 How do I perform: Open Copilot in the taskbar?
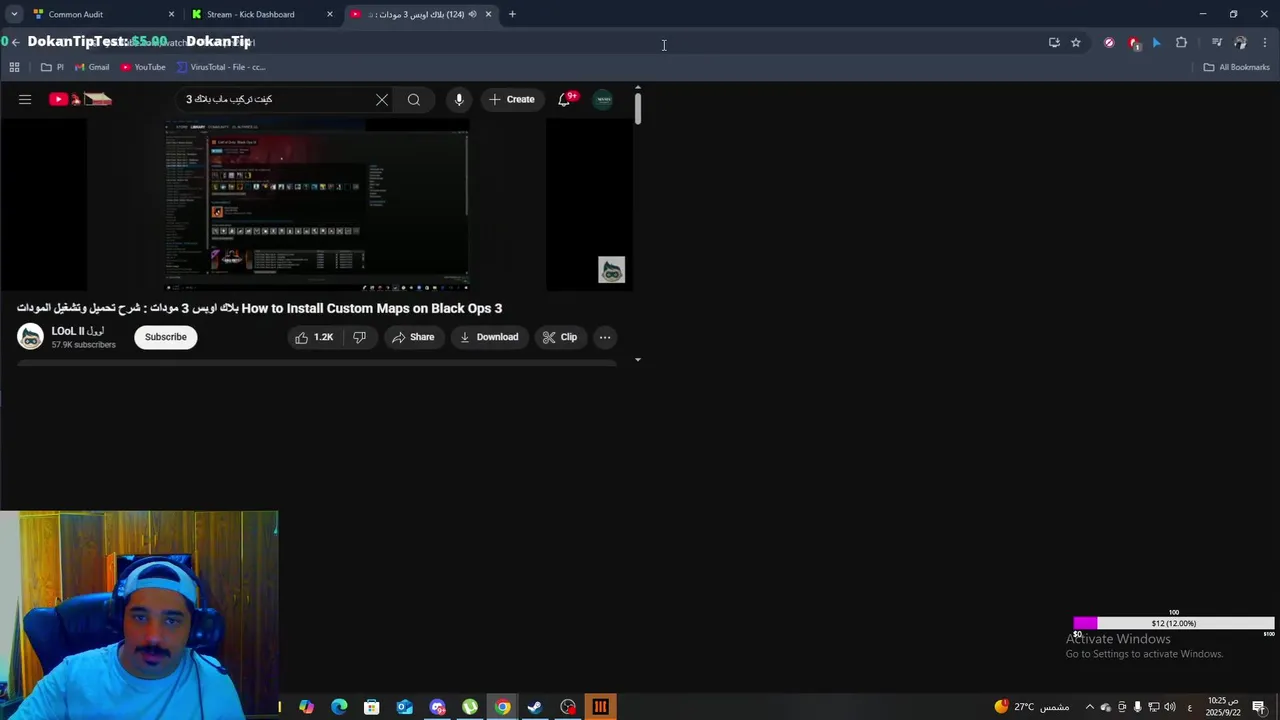click(306, 707)
